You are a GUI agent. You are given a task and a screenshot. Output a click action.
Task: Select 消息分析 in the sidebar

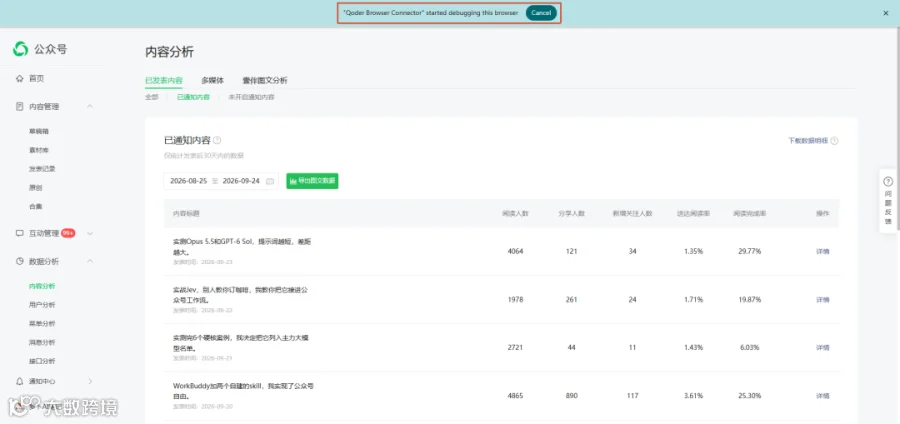[42, 343]
